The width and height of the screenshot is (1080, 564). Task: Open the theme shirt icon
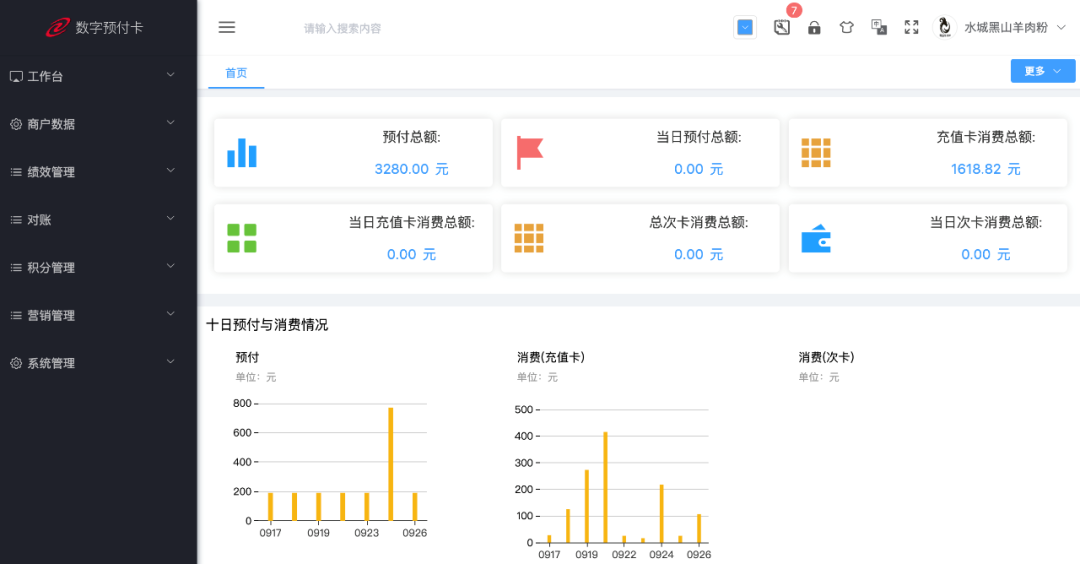(x=847, y=28)
